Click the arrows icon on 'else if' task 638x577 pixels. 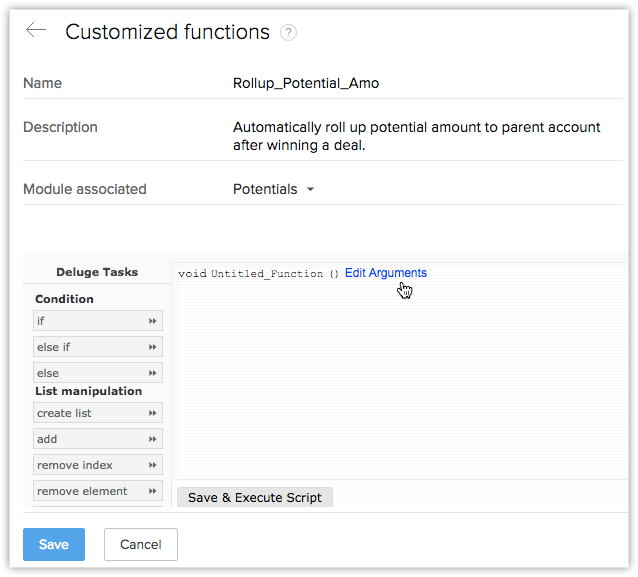pyautogui.click(x=153, y=347)
